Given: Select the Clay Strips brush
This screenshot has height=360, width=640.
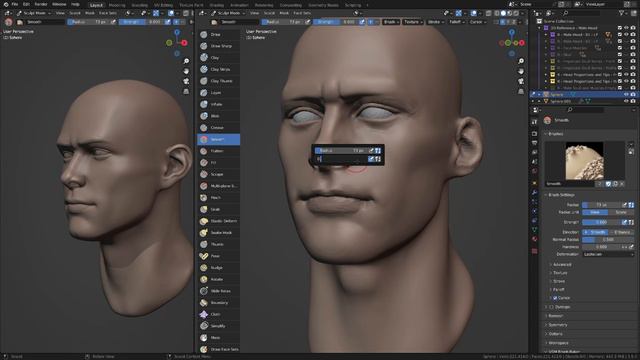Looking at the screenshot, I should [x=218, y=69].
